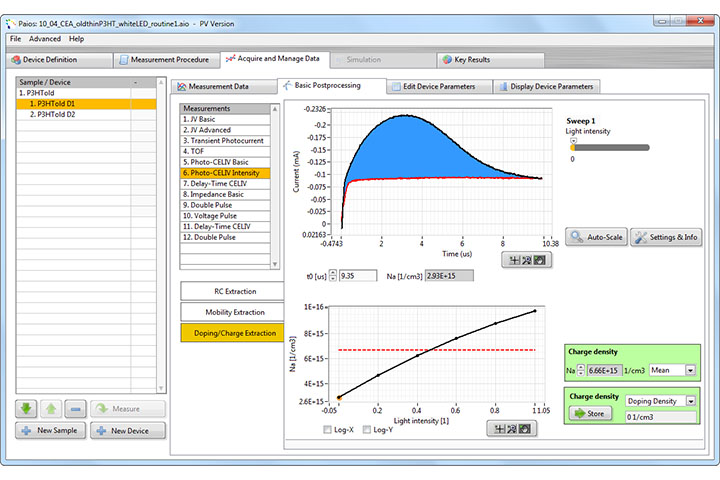
Task: Click the blue minus remove button
Action: [76, 408]
